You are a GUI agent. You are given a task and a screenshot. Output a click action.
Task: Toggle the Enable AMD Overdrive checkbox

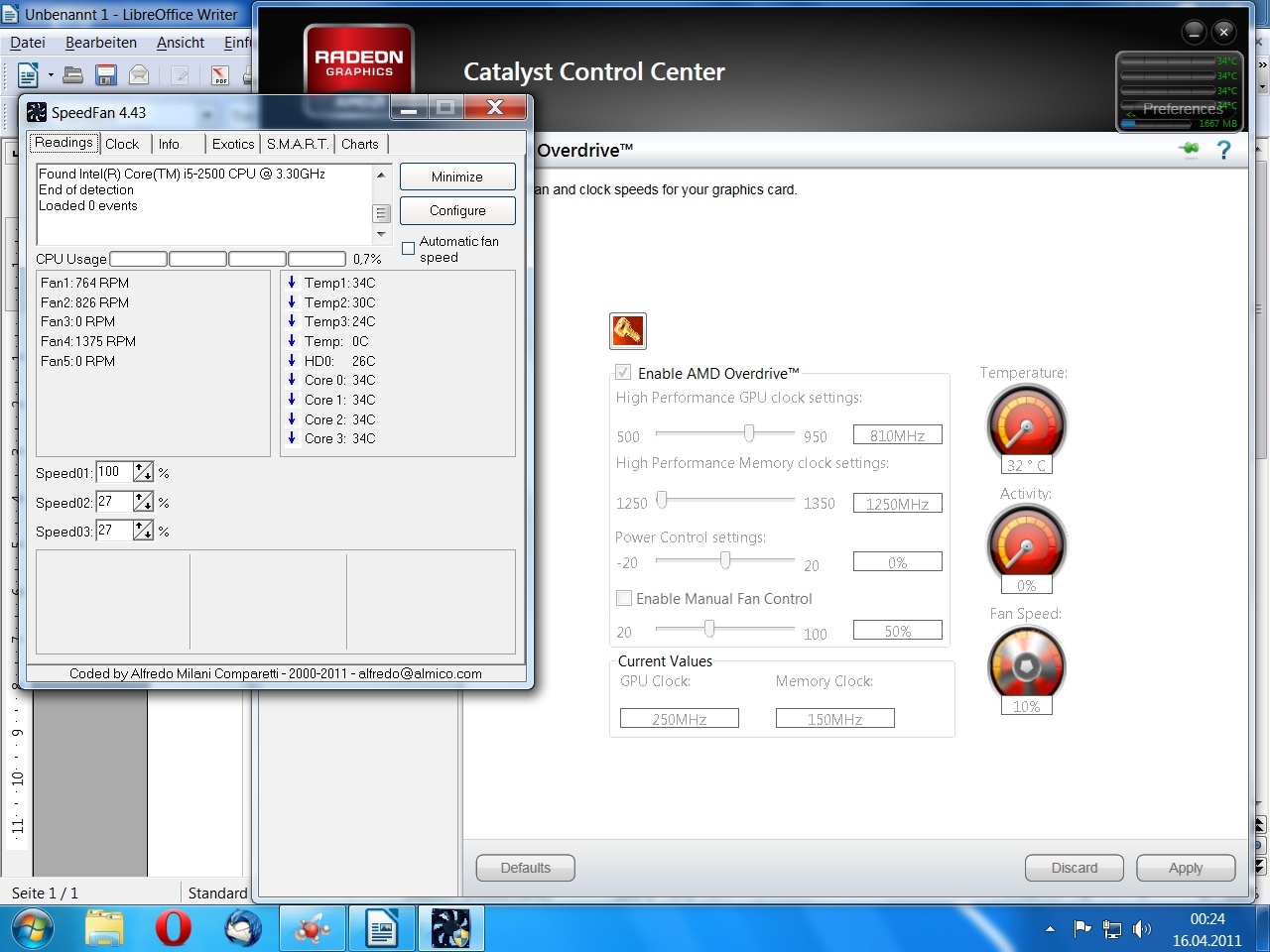coord(623,372)
